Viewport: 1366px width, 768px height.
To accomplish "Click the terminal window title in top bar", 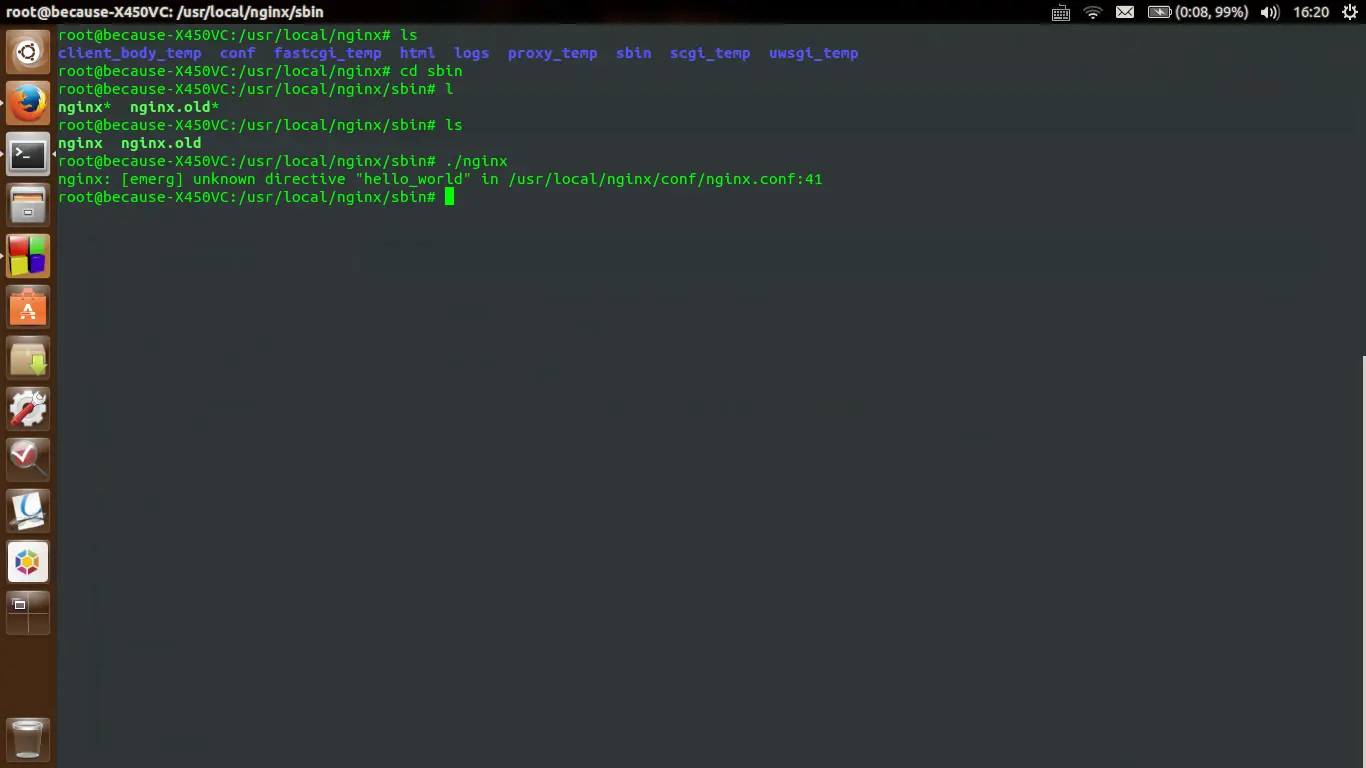I will [x=165, y=12].
